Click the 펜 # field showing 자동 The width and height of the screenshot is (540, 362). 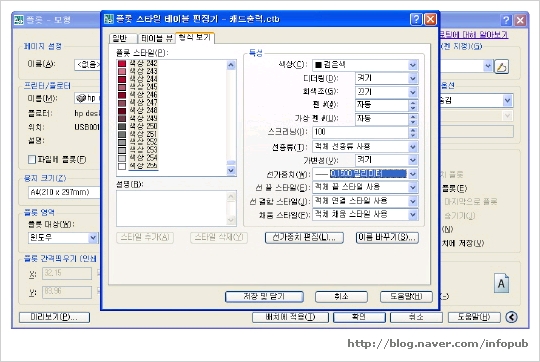(x=382, y=105)
